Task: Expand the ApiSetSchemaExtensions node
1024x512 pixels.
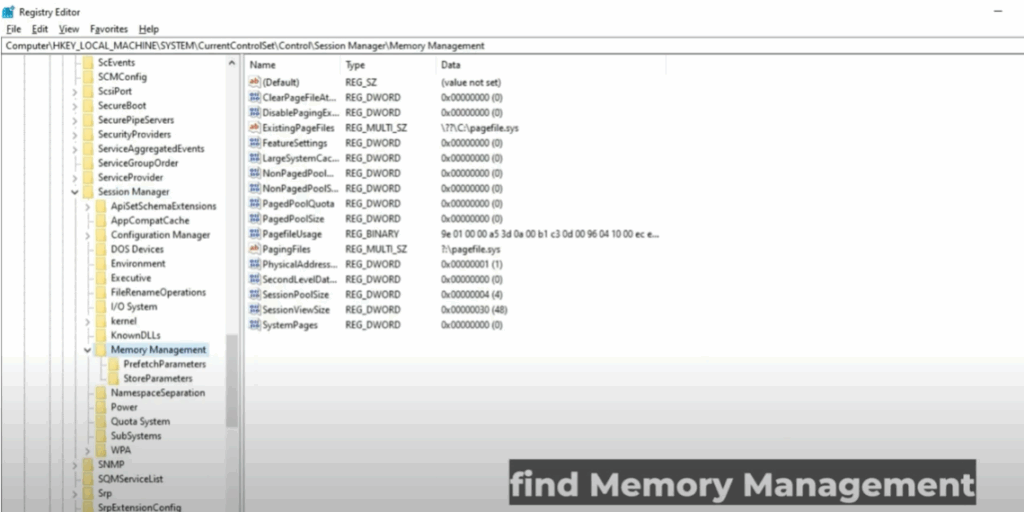Action: 88,206
